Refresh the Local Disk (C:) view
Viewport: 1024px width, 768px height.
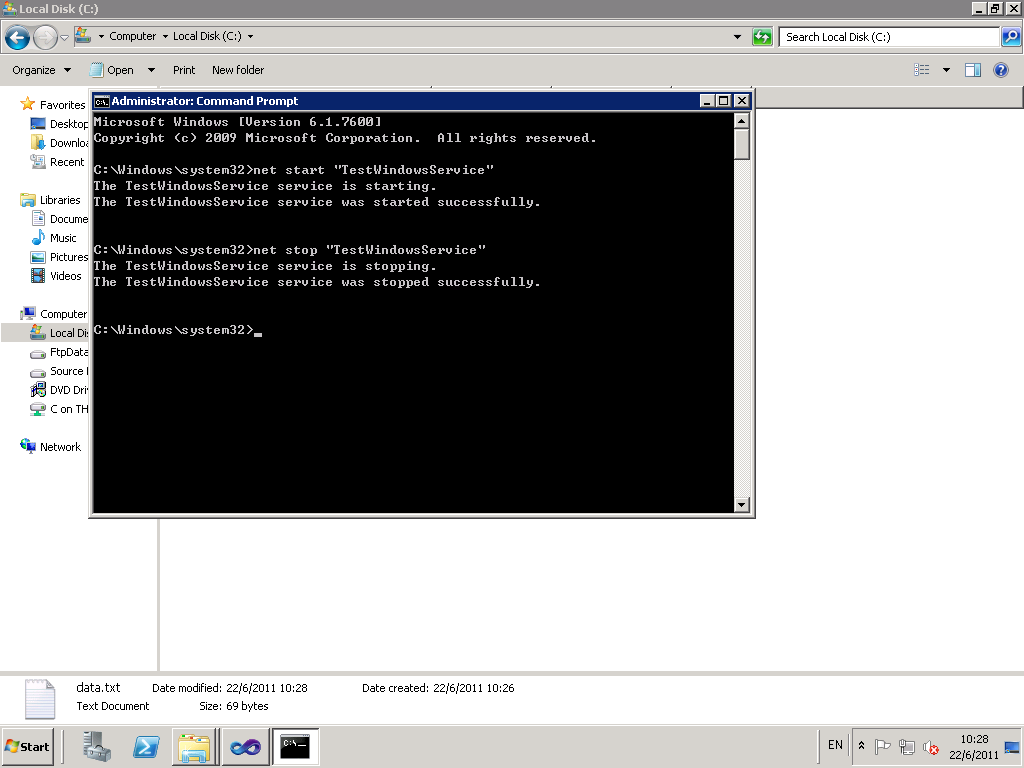(762, 37)
